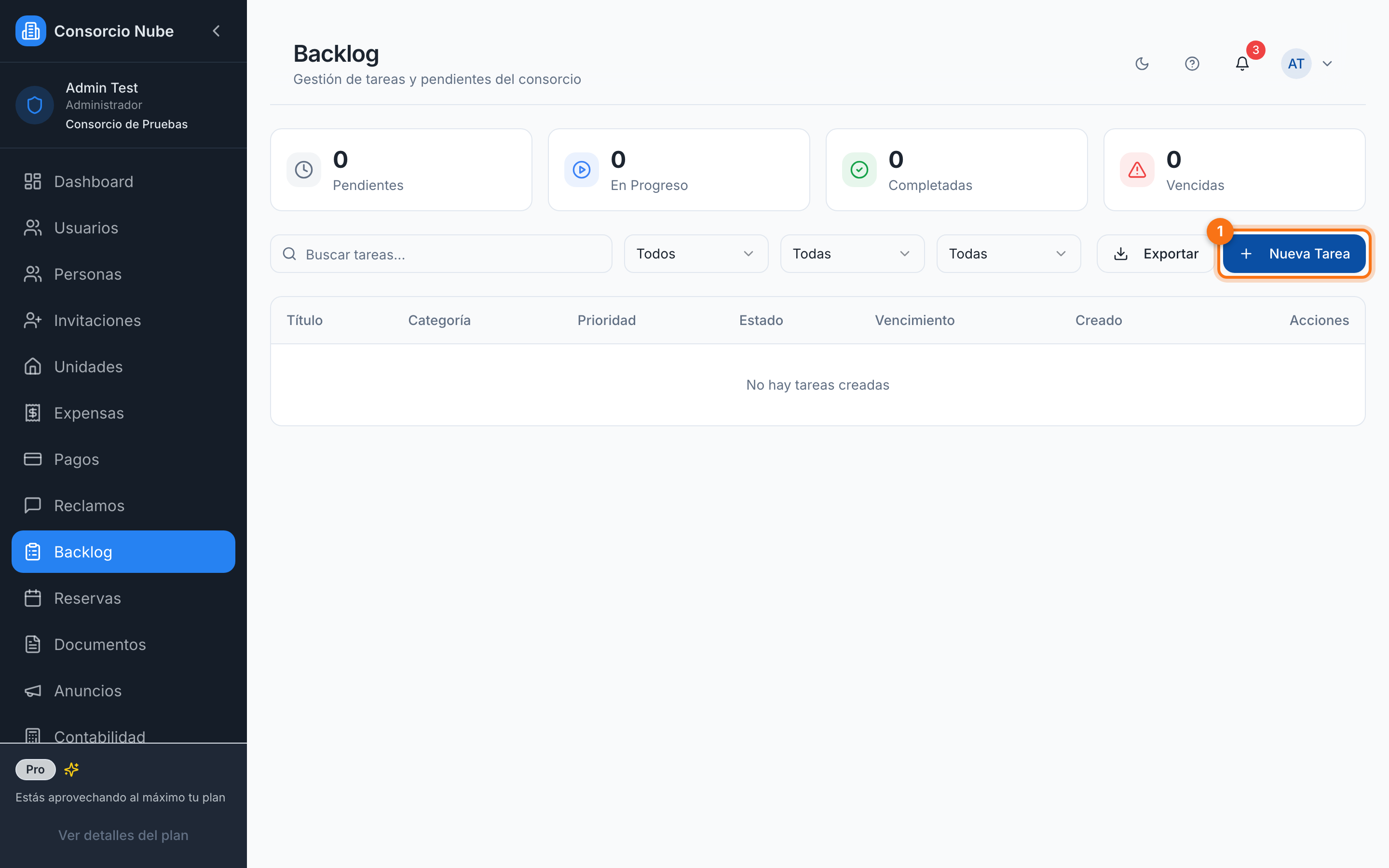This screenshot has height=868, width=1389.
Task: Click Ver detalles del plan link
Action: [x=123, y=835]
